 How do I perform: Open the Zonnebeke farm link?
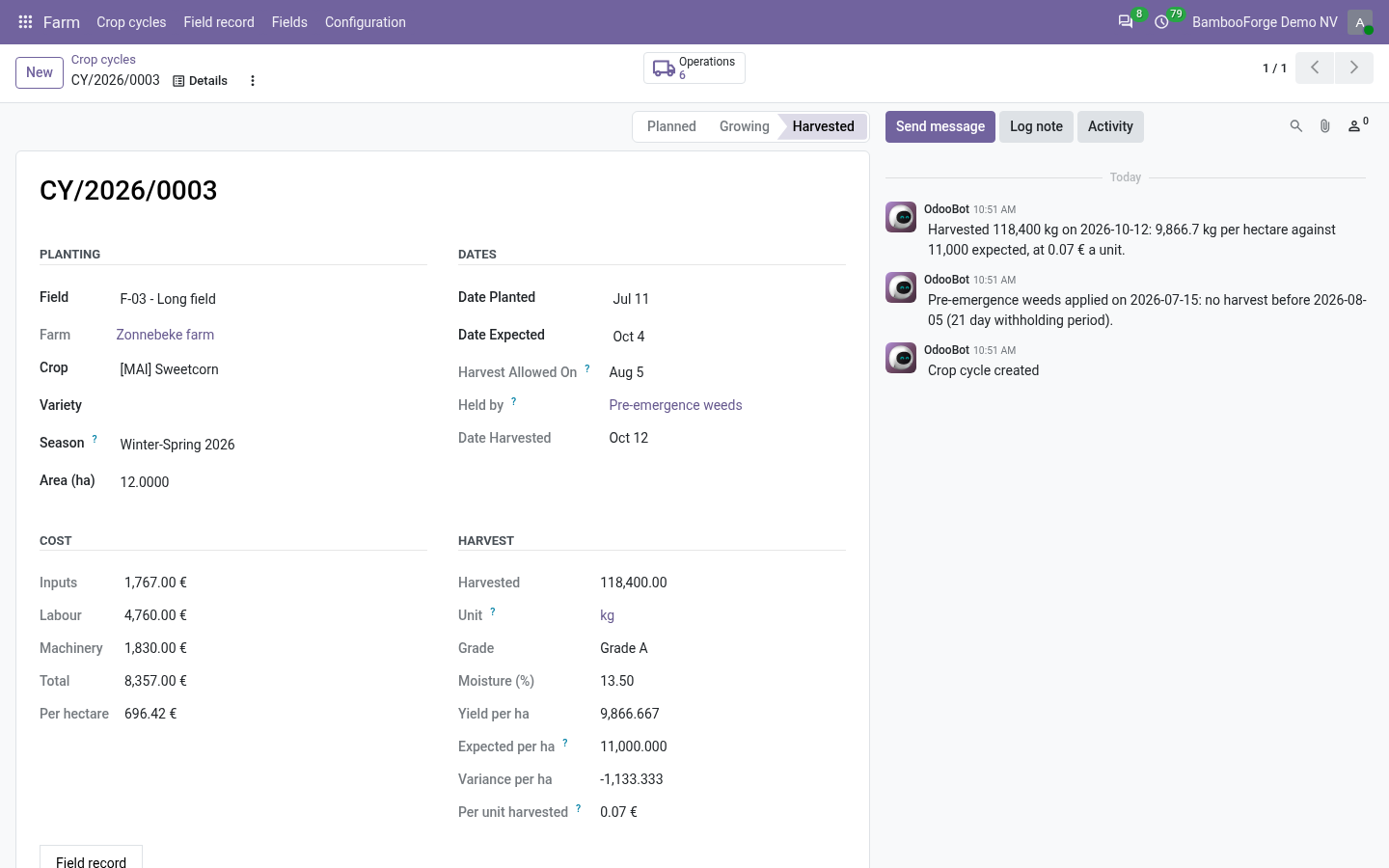(x=165, y=335)
